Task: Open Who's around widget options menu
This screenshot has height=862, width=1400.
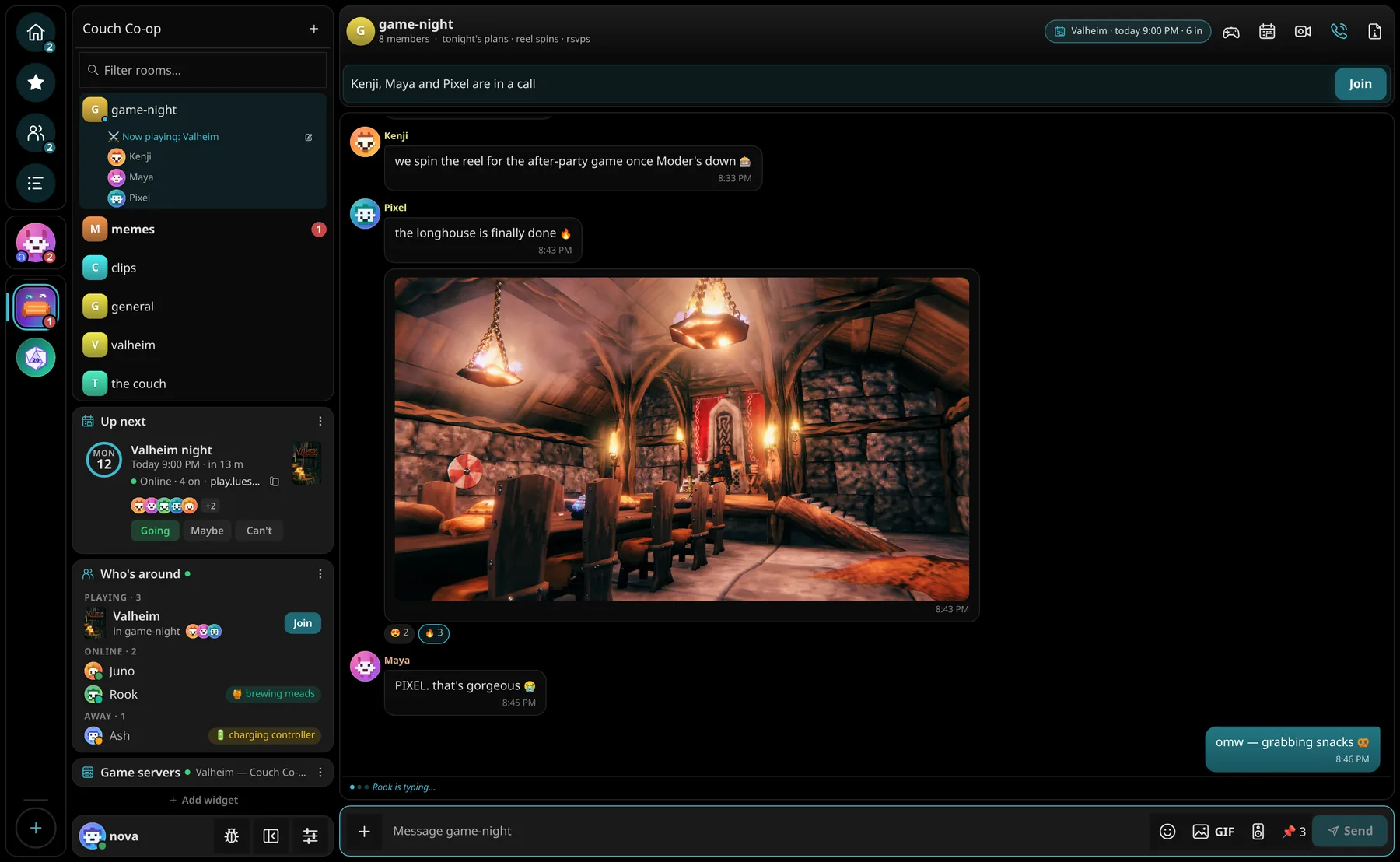Action: (x=320, y=574)
